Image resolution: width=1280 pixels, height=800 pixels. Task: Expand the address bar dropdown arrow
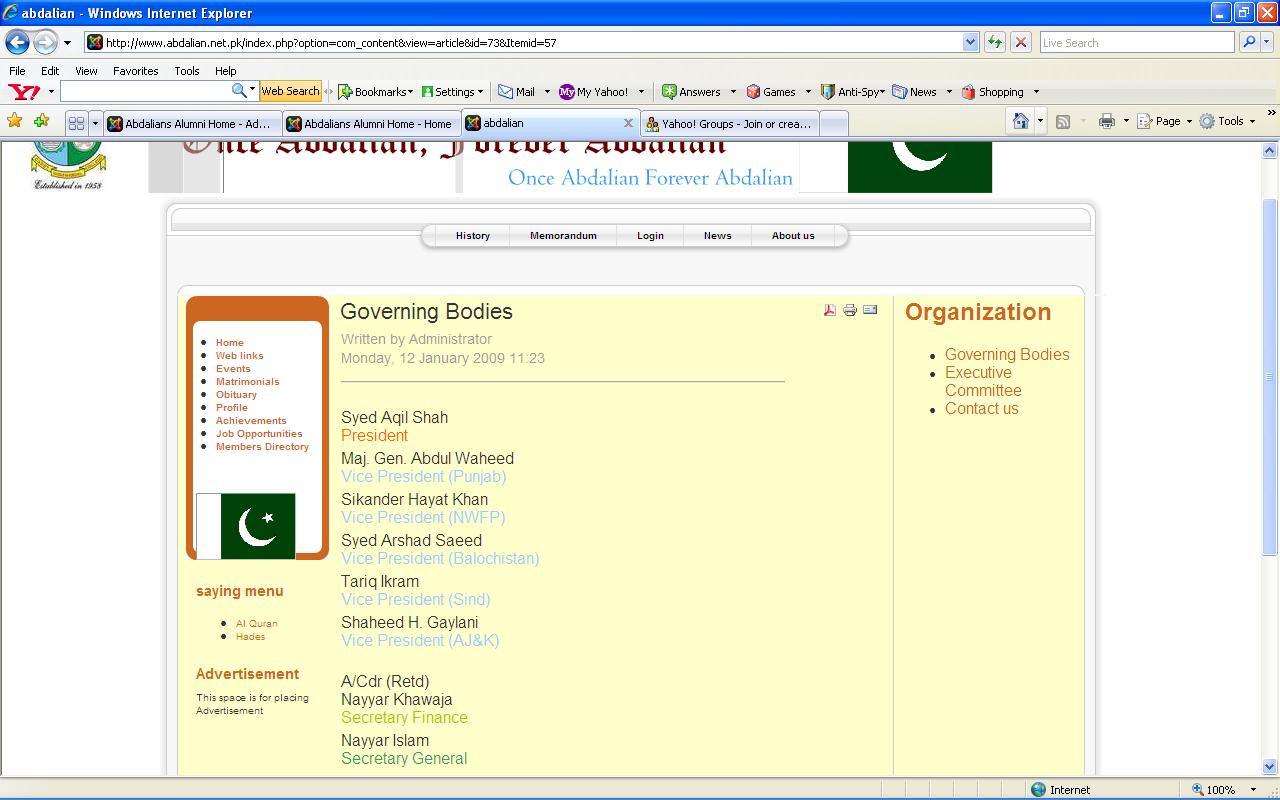[x=970, y=42]
